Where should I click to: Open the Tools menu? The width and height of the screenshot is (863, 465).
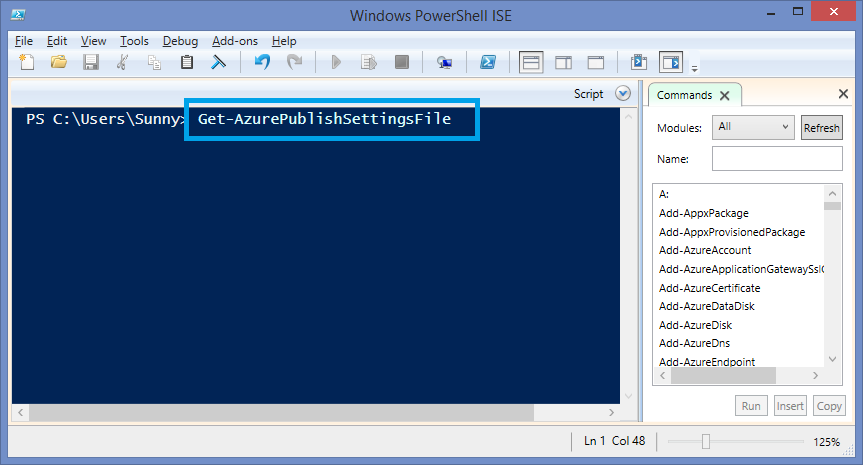tap(134, 41)
